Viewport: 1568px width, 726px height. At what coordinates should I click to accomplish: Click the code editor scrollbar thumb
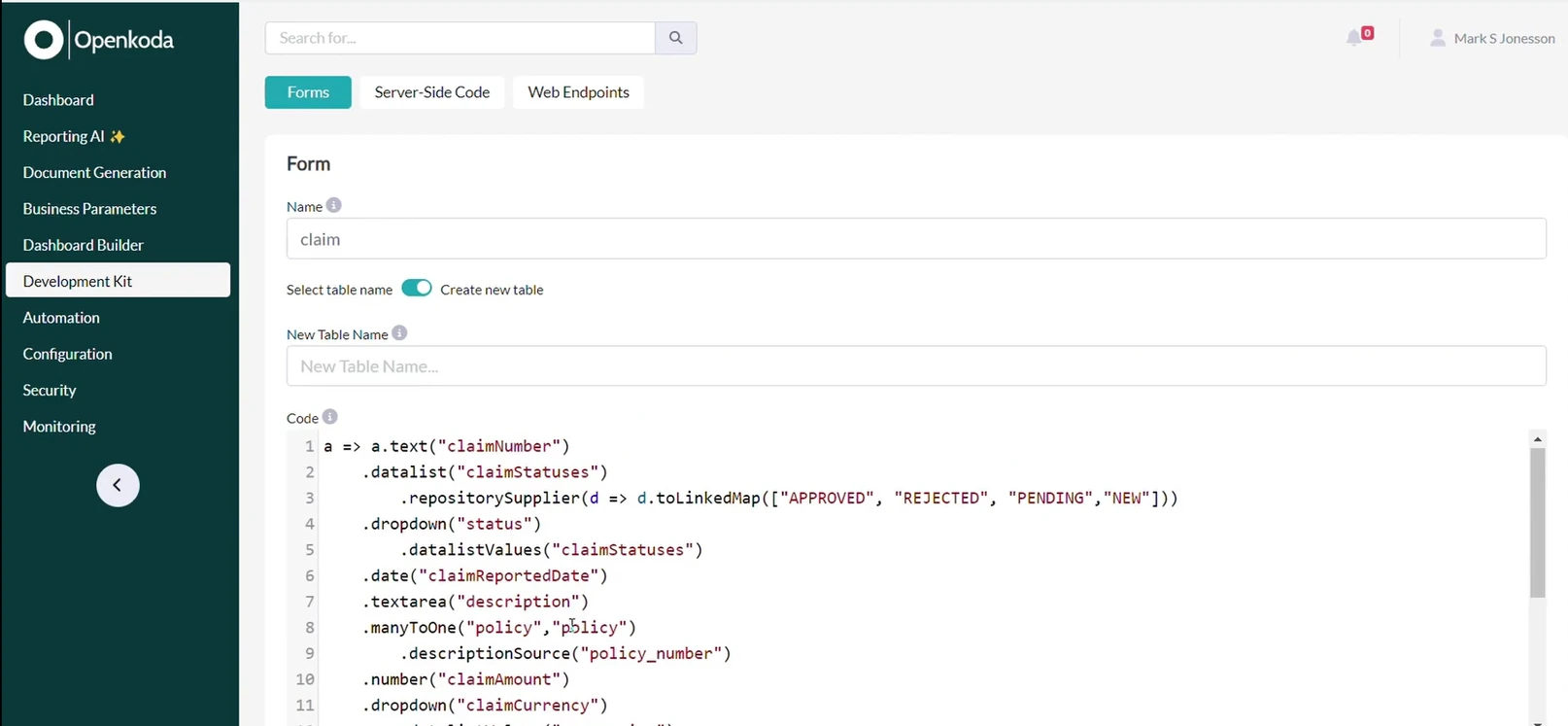(1537, 523)
